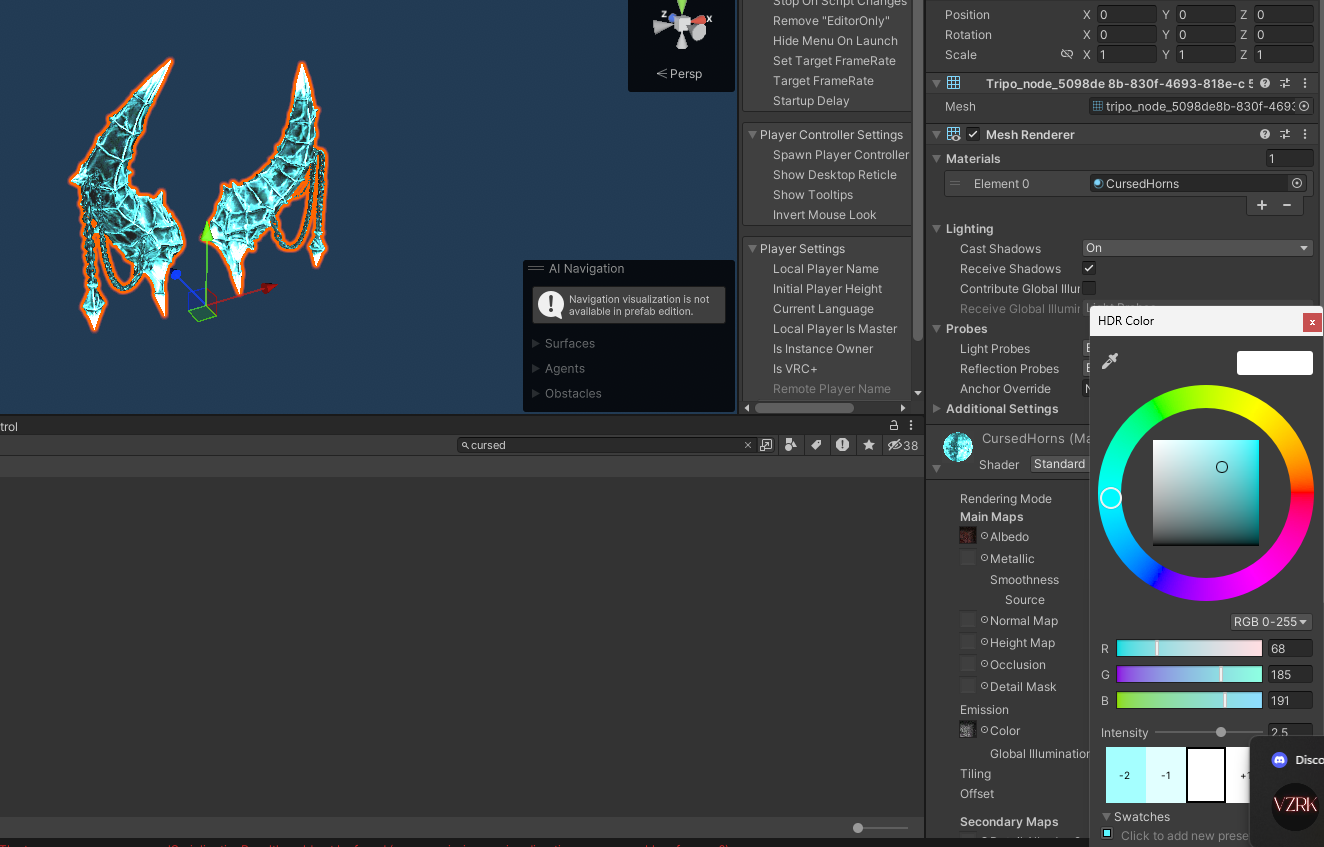Viewport: 1324px width, 847px height.
Task: Open the RGB 0-255 color mode dropdown
Action: click(1270, 622)
